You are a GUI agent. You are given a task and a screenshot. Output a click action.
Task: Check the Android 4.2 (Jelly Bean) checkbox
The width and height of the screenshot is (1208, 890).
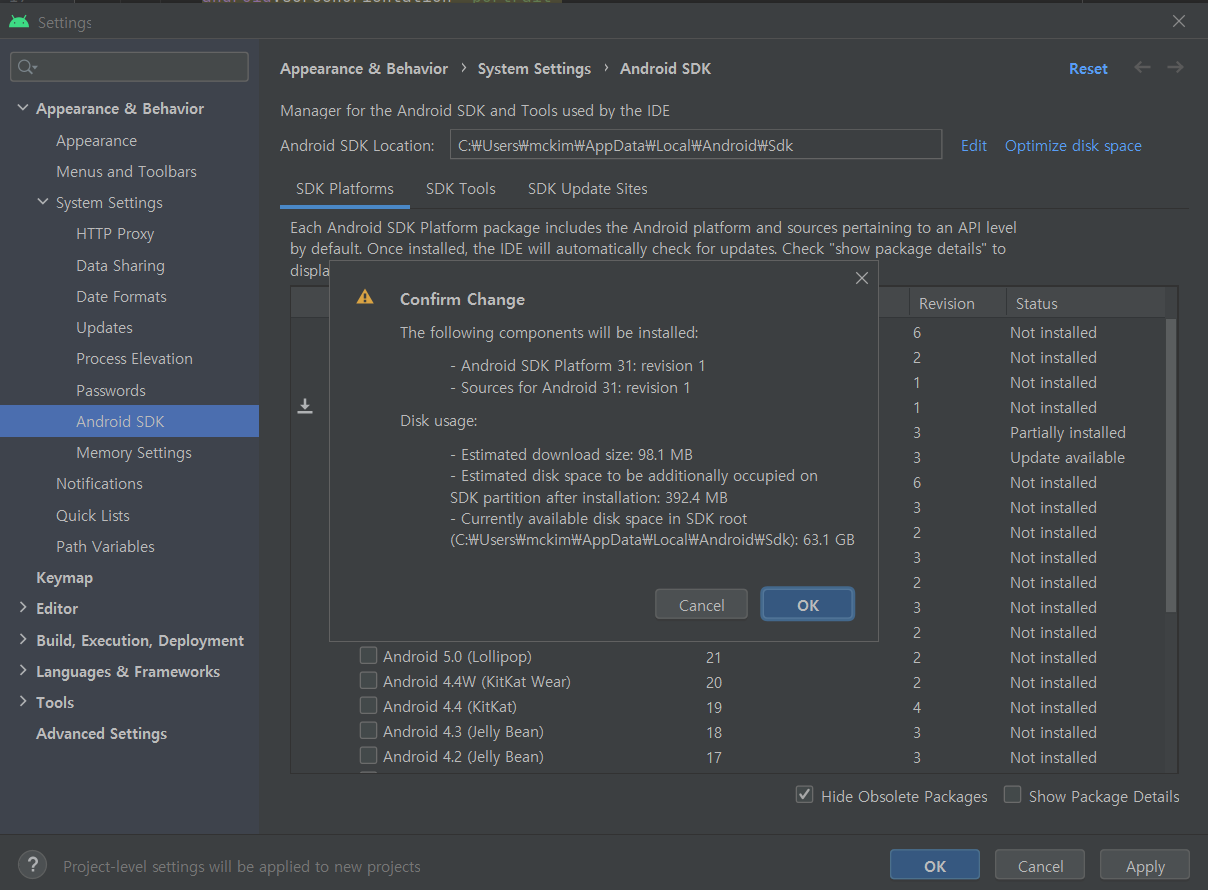pyautogui.click(x=369, y=756)
